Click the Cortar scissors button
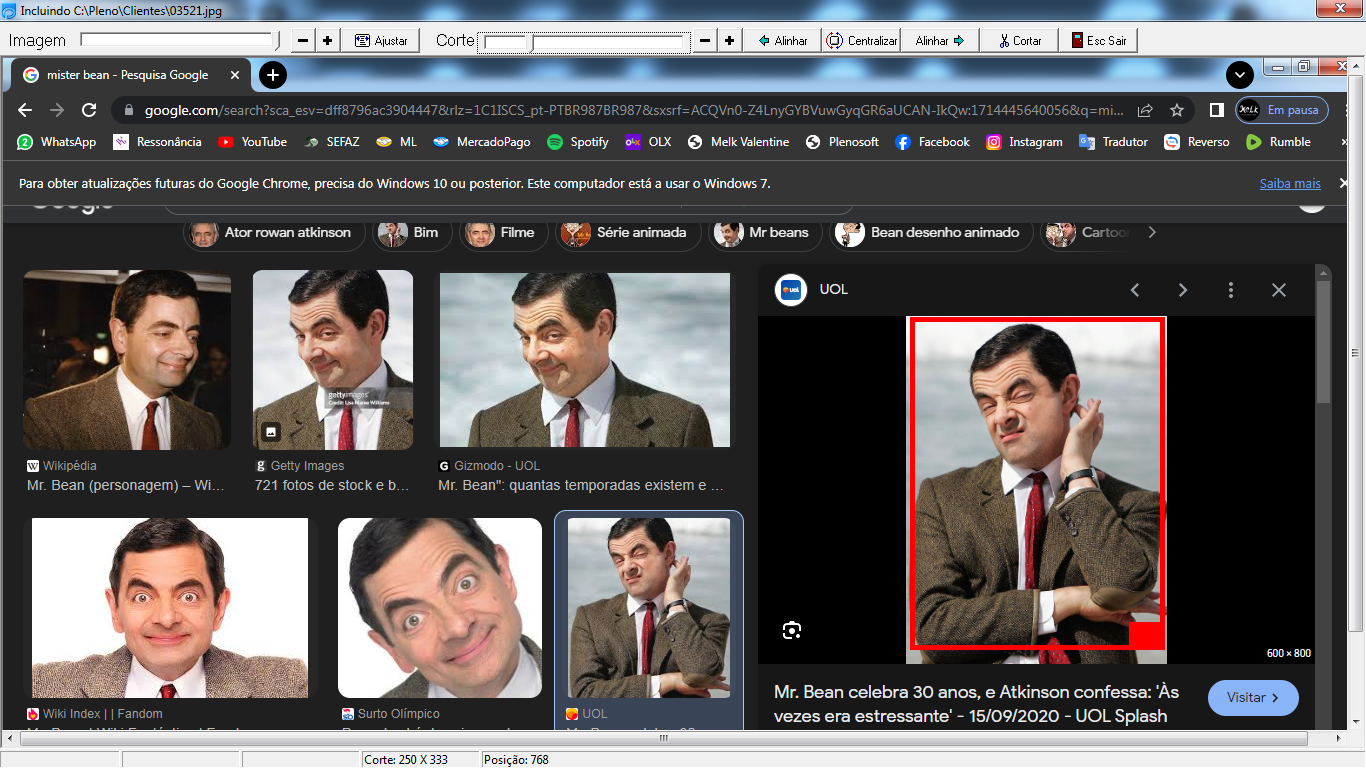 click(1019, 40)
